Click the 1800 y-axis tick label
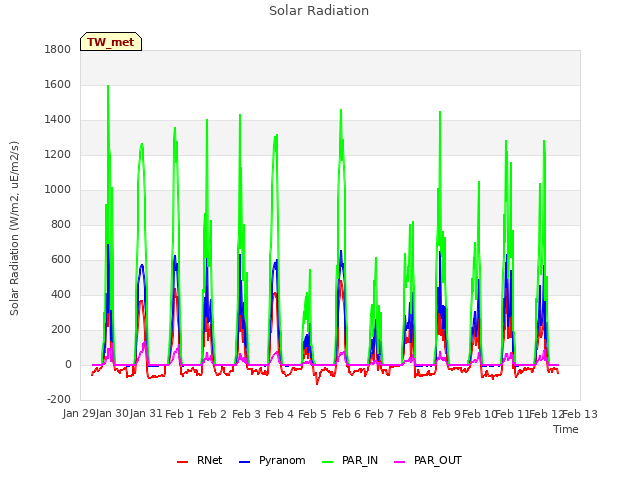Viewport: 640px width, 480px height. [x=58, y=49]
